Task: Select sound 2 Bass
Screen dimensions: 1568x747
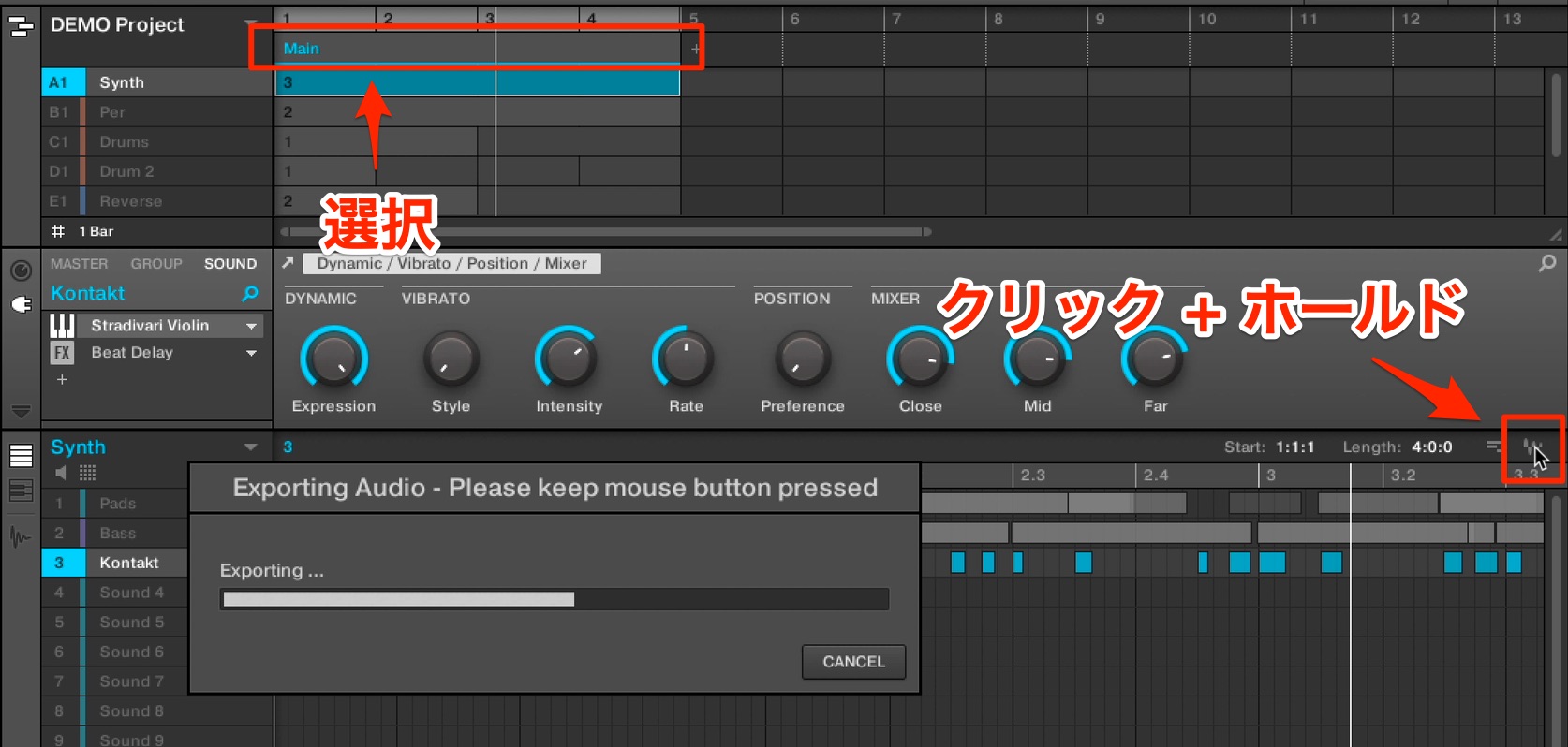Action: (115, 534)
